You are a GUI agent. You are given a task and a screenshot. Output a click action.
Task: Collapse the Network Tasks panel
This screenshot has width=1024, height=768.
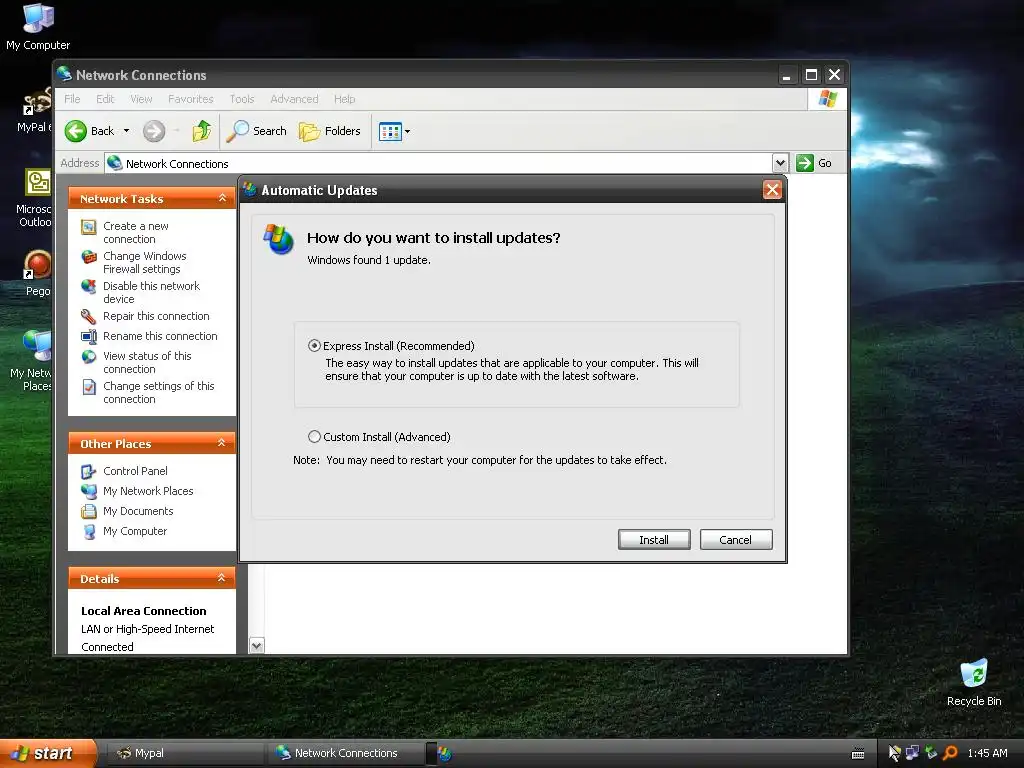click(x=222, y=198)
